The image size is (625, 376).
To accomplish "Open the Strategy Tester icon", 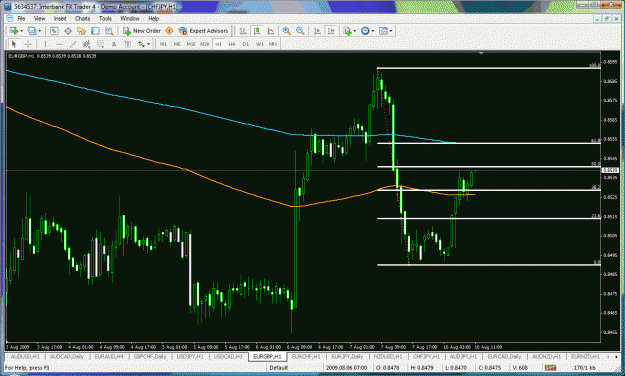I will 108,31.
